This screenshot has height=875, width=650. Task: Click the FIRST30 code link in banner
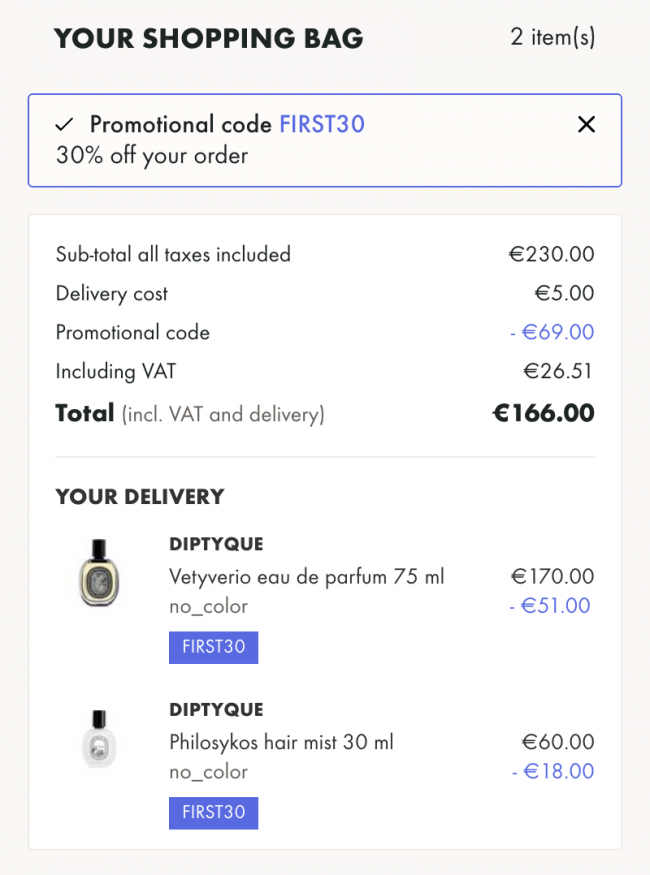coord(322,124)
